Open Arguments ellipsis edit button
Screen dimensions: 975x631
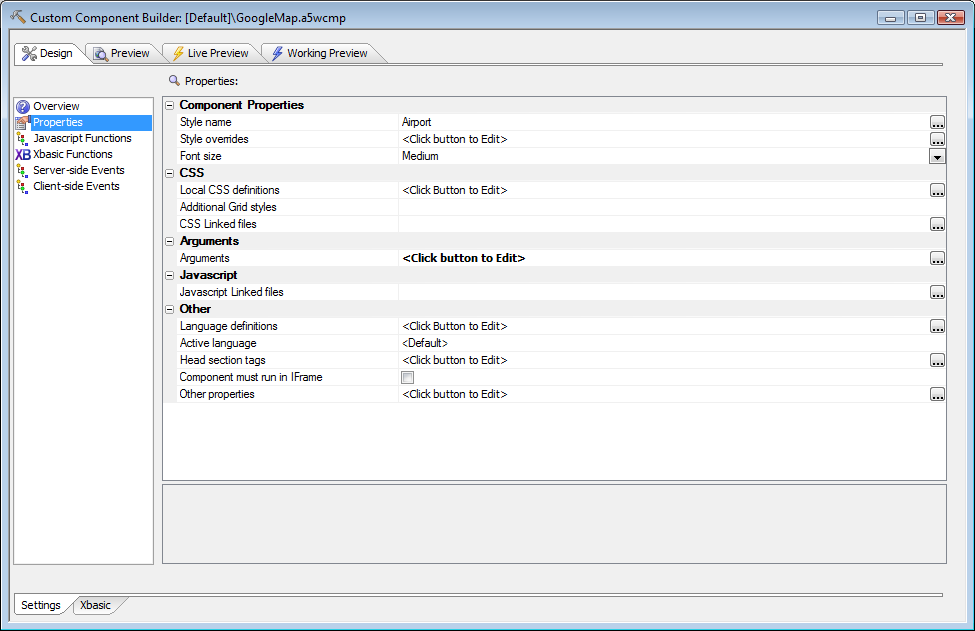[x=937, y=259]
